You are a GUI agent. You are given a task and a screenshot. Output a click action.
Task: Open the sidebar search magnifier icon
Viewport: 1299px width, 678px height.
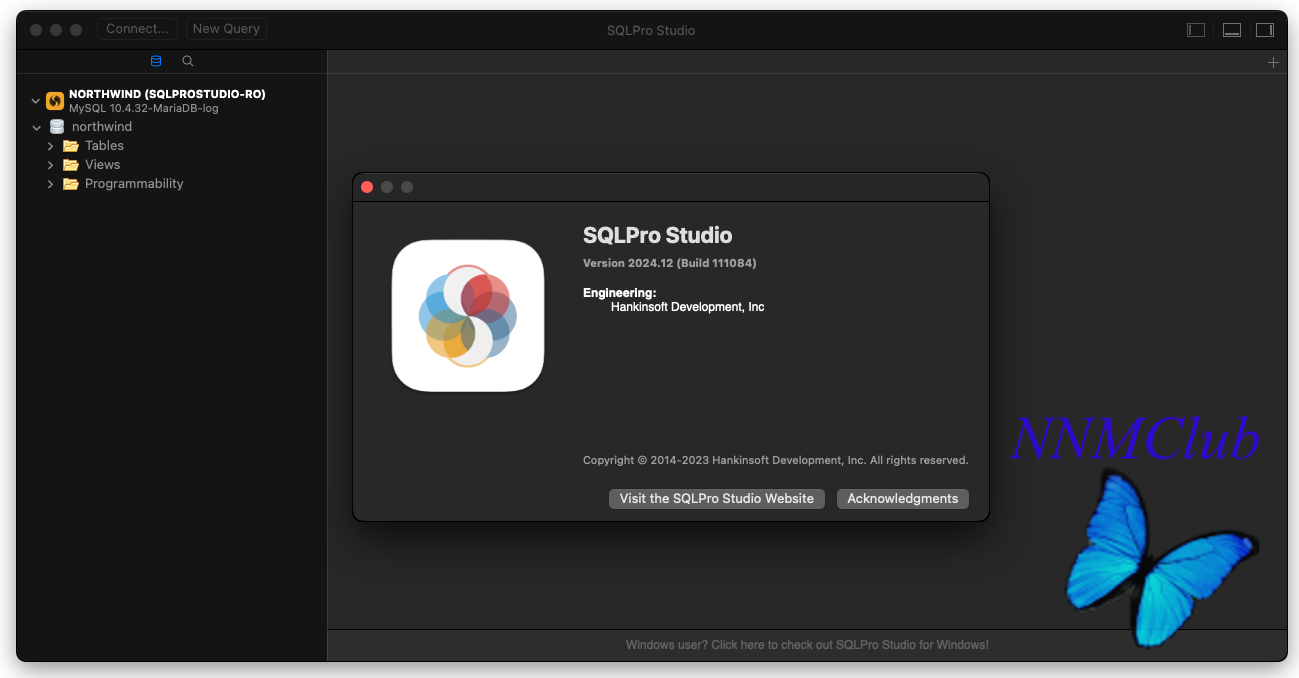[x=188, y=61]
